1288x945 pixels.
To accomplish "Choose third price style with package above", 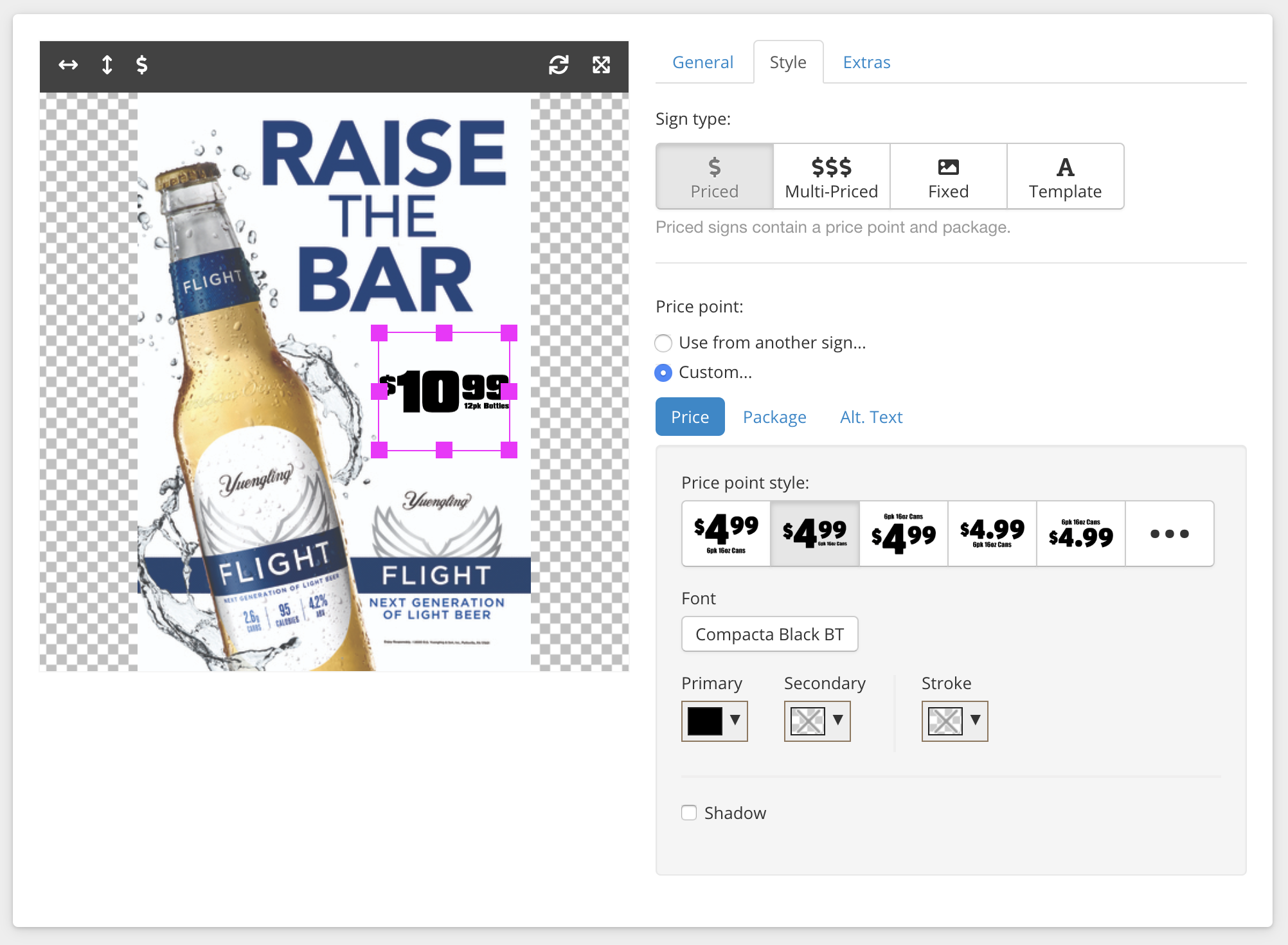I will point(904,534).
